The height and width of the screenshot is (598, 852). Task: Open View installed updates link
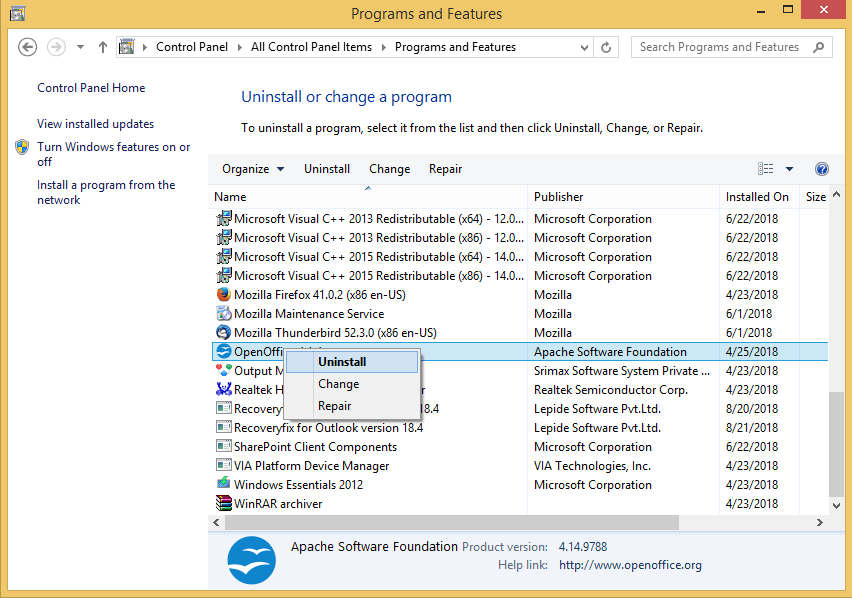(96, 124)
